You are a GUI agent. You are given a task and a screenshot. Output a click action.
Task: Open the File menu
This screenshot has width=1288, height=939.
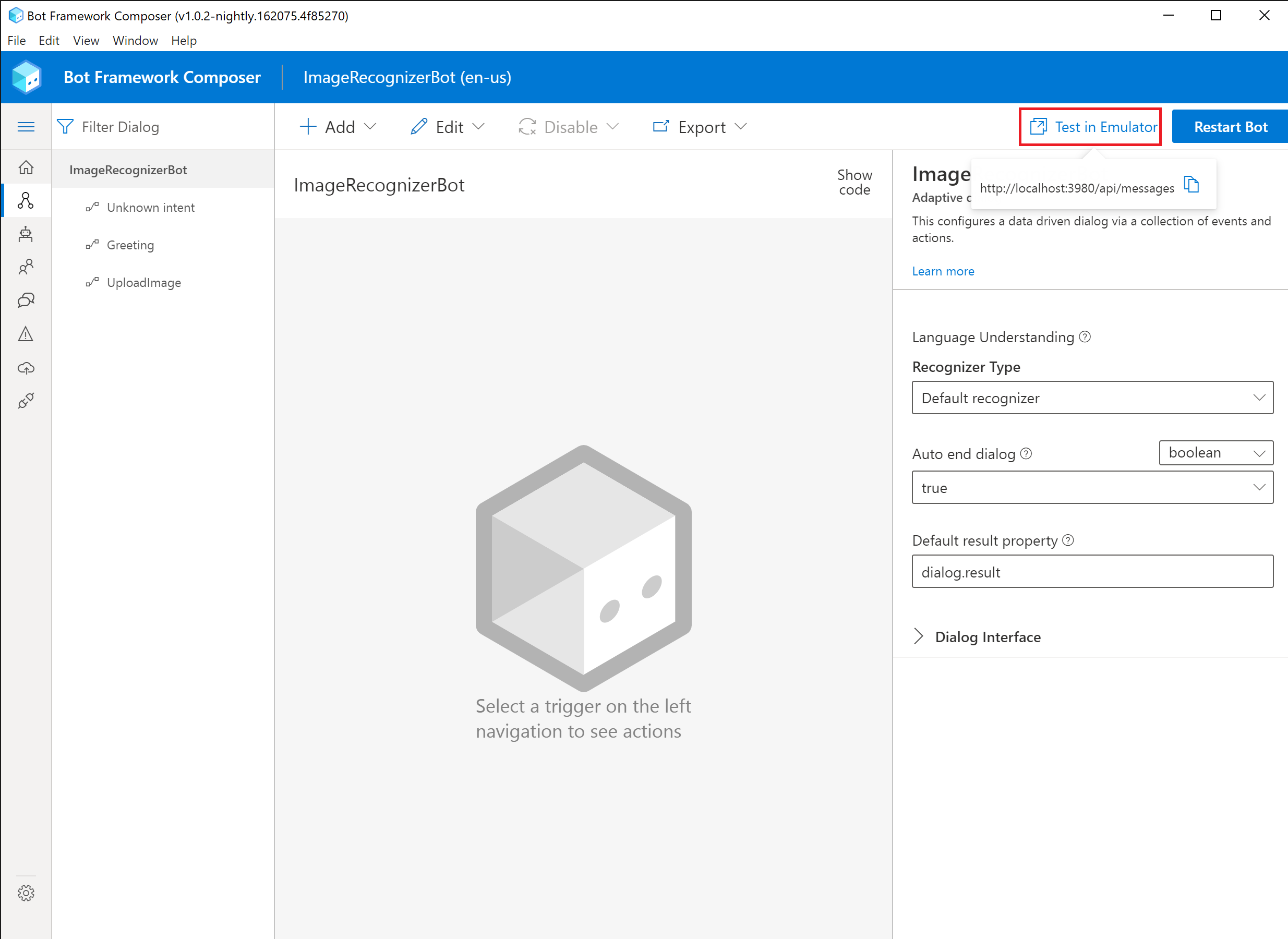(x=17, y=40)
